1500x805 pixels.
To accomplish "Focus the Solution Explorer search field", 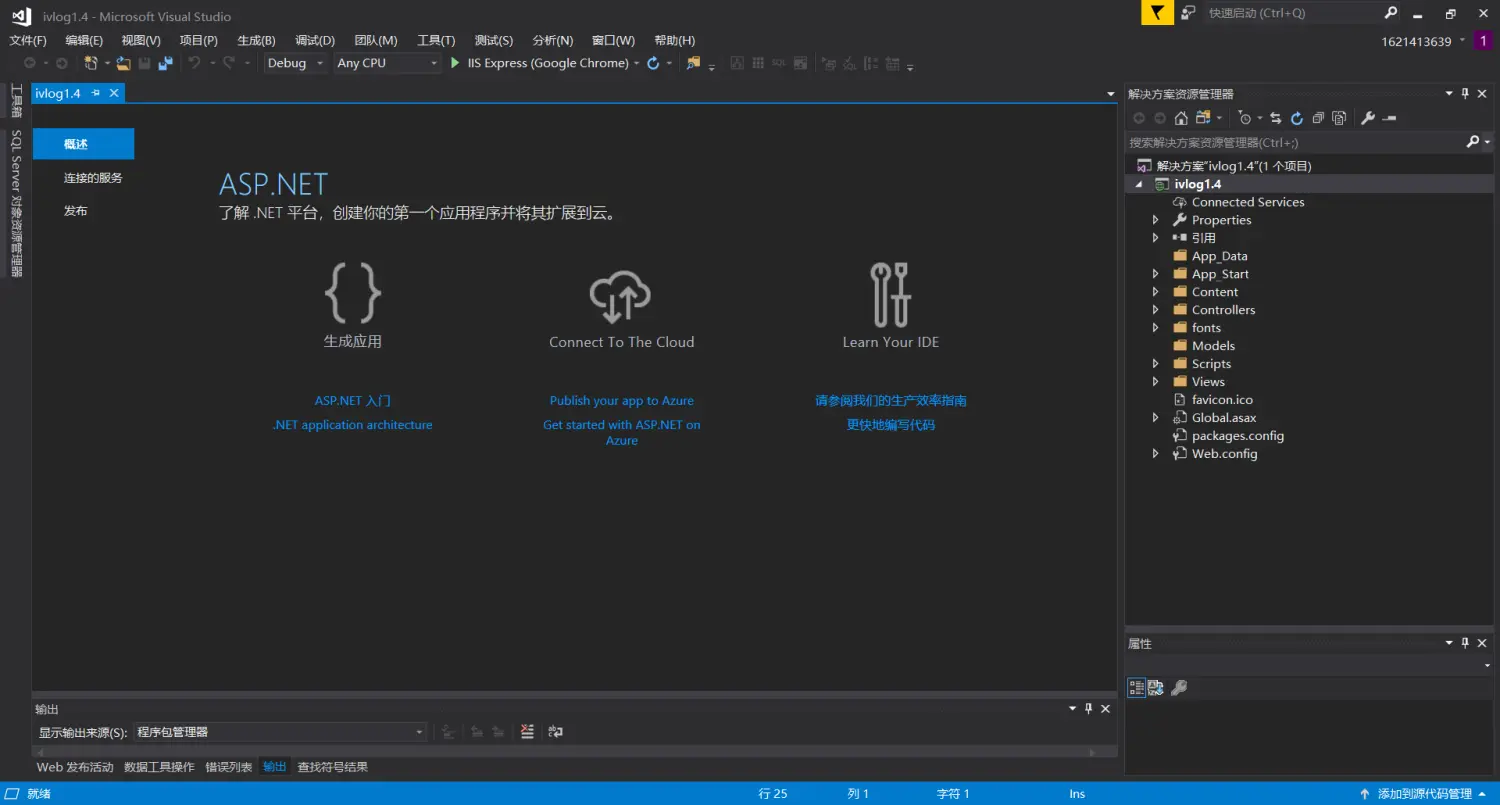I will (1295, 143).
